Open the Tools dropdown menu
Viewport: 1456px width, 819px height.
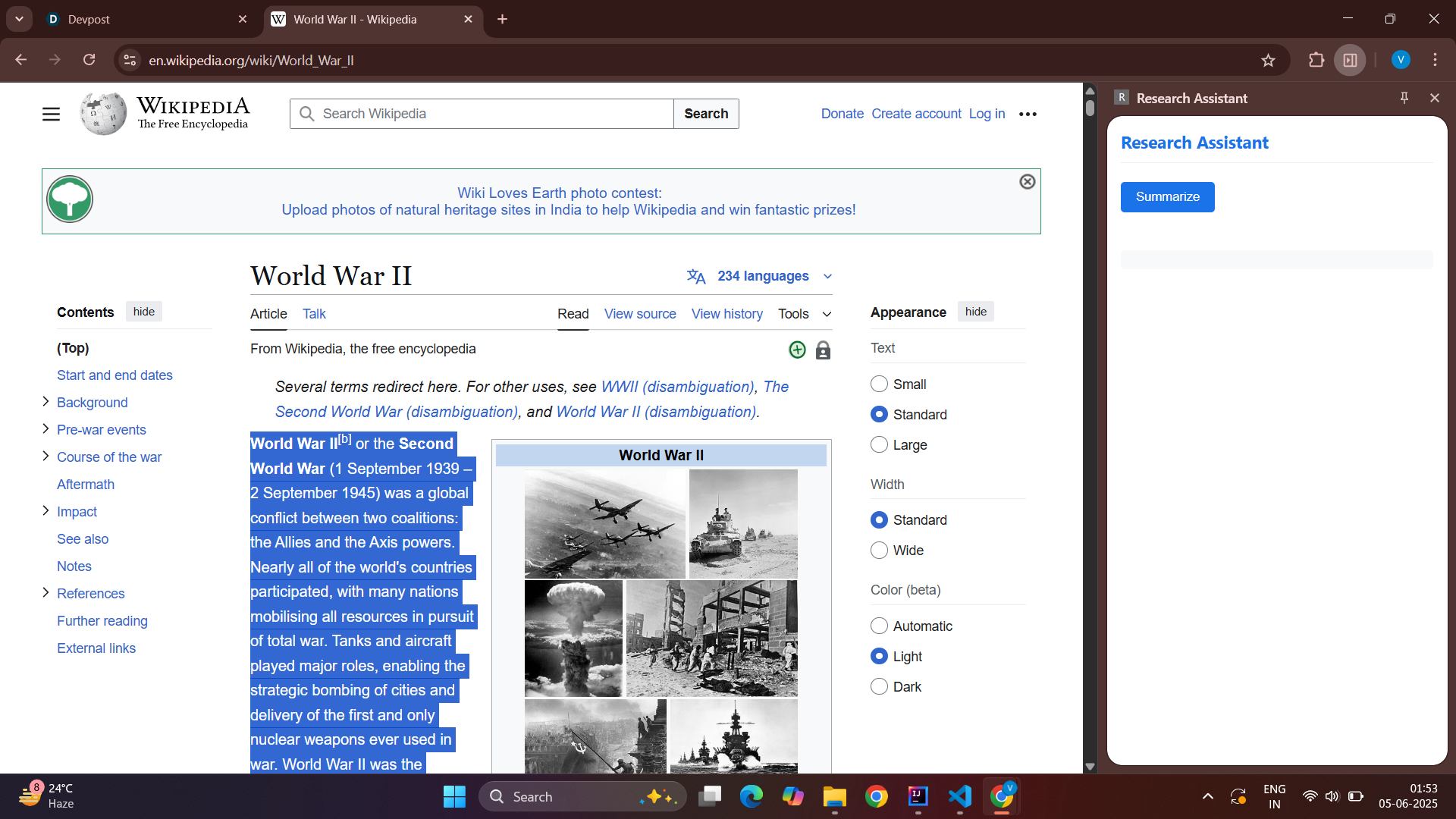pyautogui.click(x=804, y=314)
